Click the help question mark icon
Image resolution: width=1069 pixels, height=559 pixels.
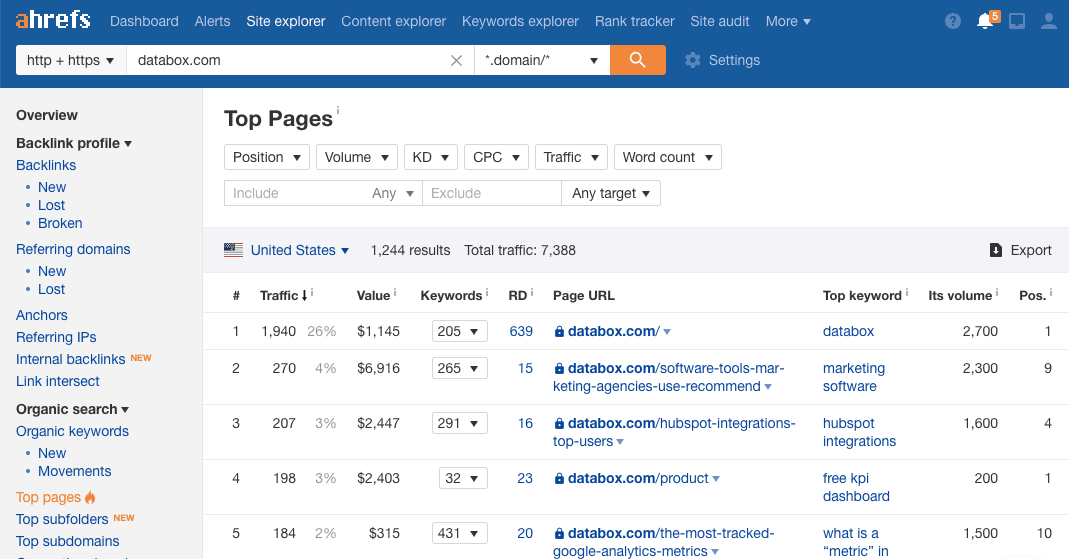[953, 21]
